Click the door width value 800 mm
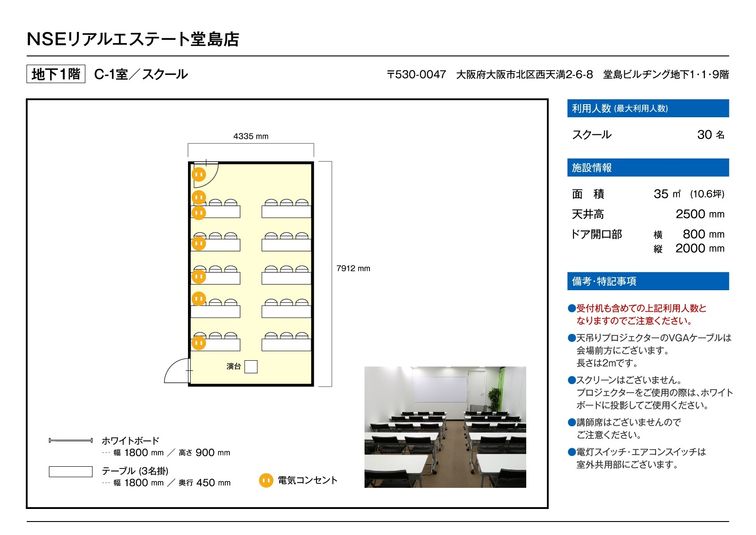This screenshot has width=756, height=535. point(703,234)
